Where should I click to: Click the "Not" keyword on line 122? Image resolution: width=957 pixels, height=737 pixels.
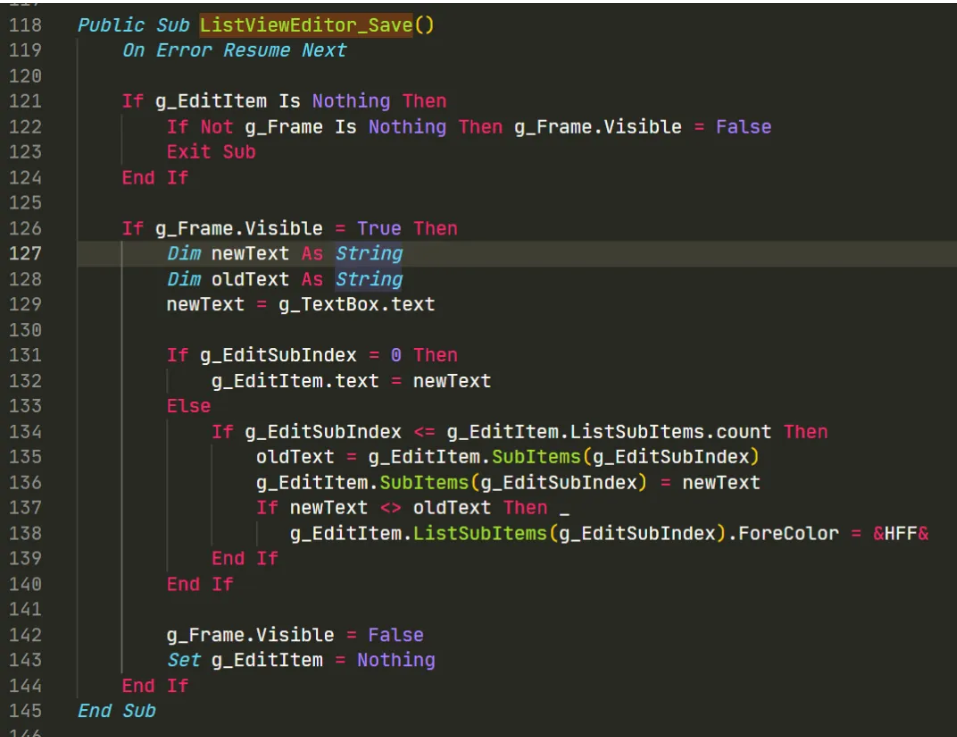click(217, 127)
